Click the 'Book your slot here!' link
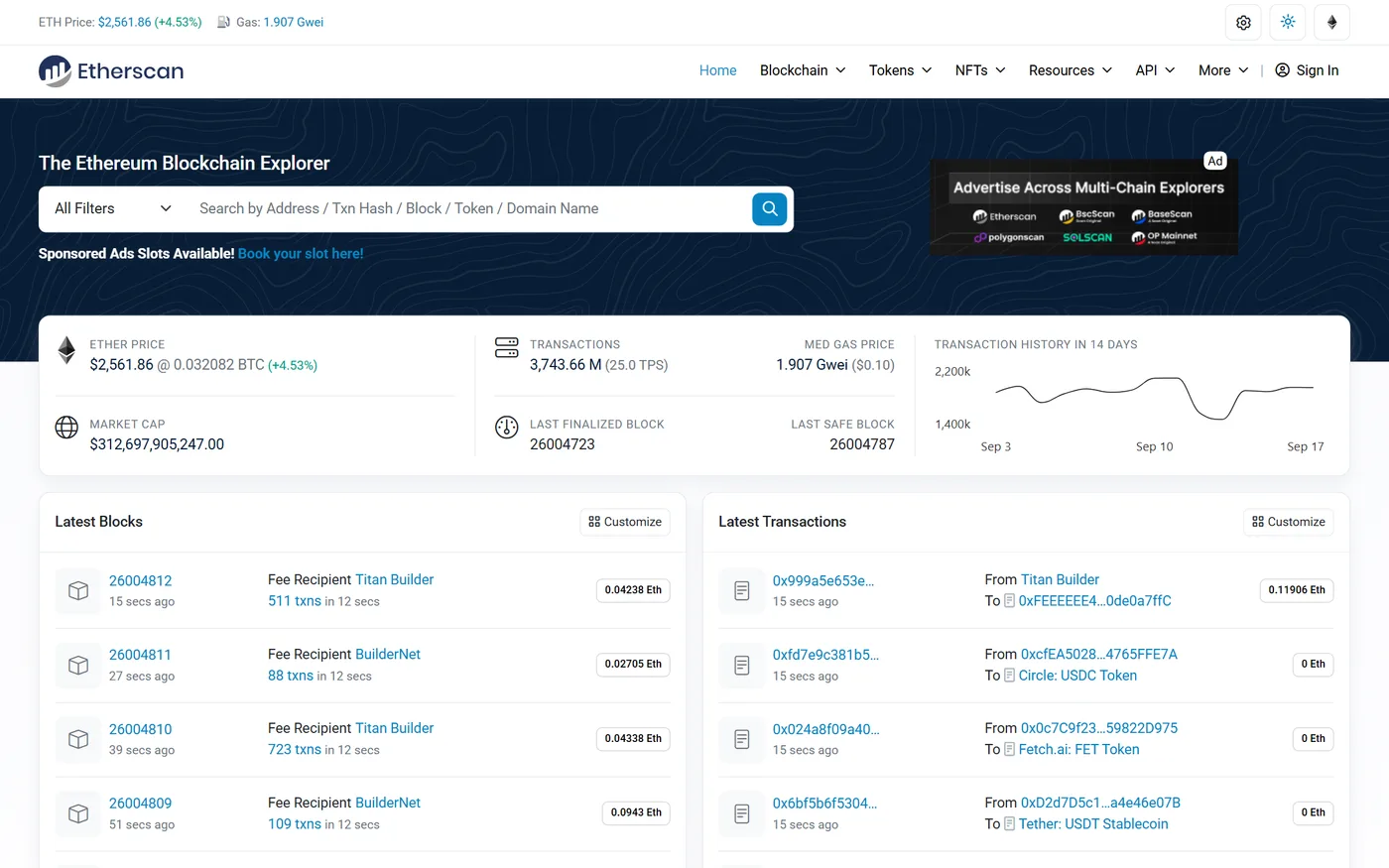 pos(301,254)
